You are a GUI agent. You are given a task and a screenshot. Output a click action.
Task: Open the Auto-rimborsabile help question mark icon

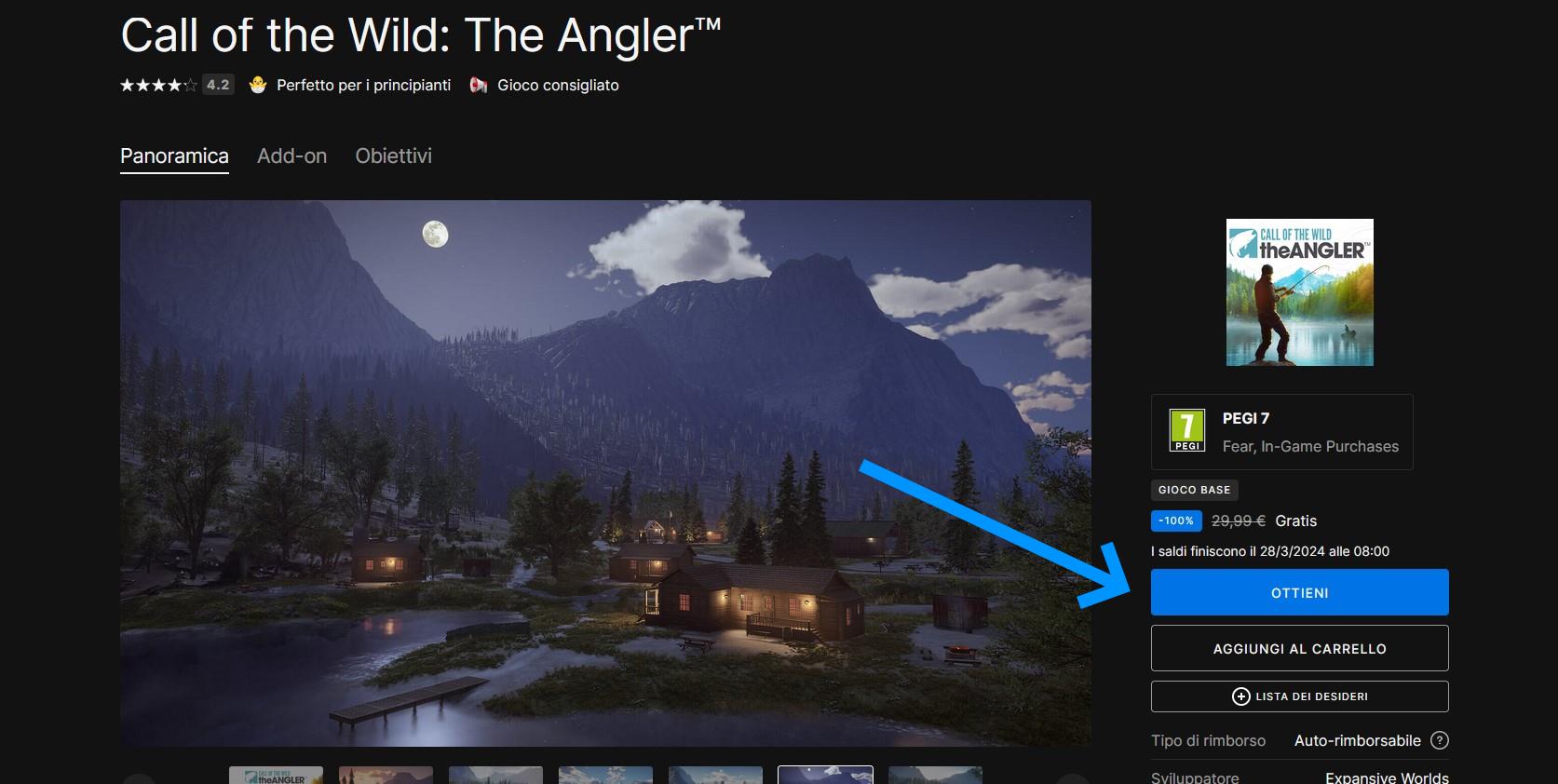pos(1440,740)
